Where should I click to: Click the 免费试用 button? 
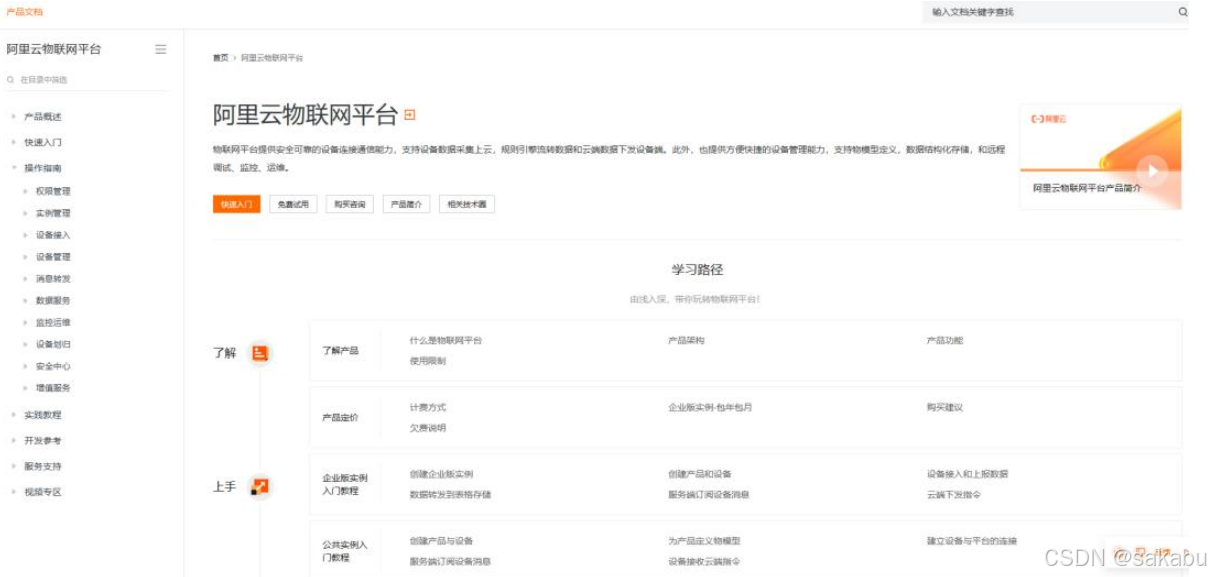294,204
